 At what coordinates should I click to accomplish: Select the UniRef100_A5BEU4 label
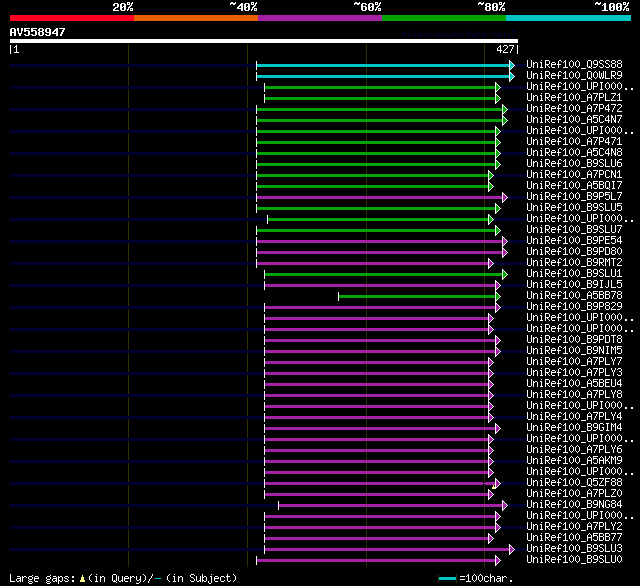coord(574,384)
